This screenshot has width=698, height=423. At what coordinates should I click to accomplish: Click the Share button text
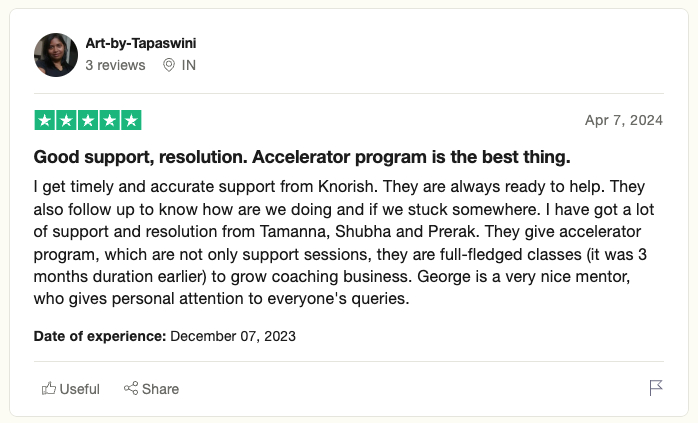click(160, 389)
